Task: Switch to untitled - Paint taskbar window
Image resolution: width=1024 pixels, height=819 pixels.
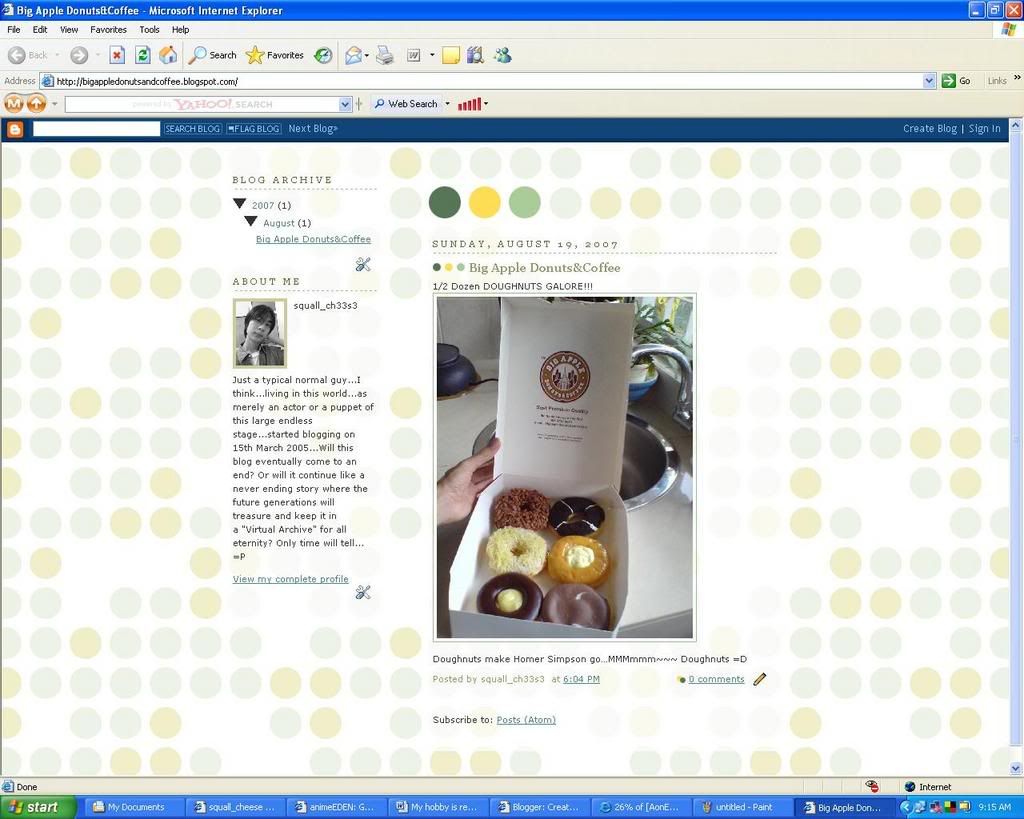Action: [x=743, y=807]
